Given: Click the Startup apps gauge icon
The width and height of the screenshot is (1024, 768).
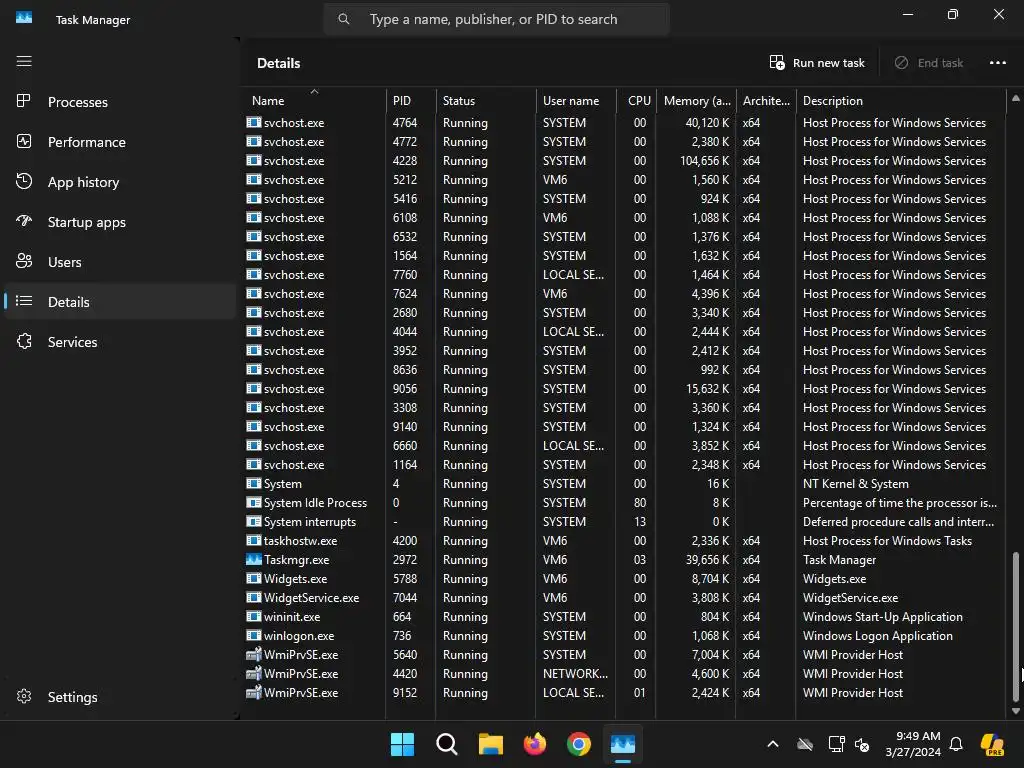Looking at the screenshot, I should (24, 221).
